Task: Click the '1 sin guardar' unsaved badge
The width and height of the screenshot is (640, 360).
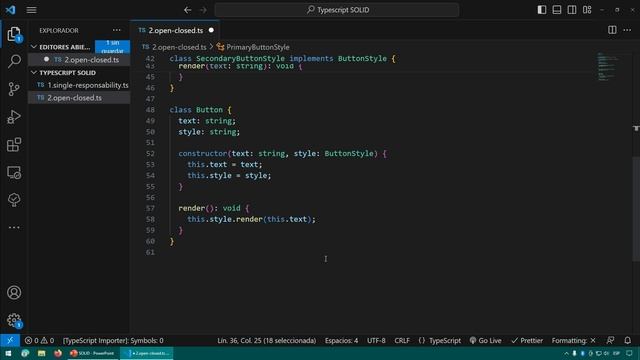Action: (112, 47)
